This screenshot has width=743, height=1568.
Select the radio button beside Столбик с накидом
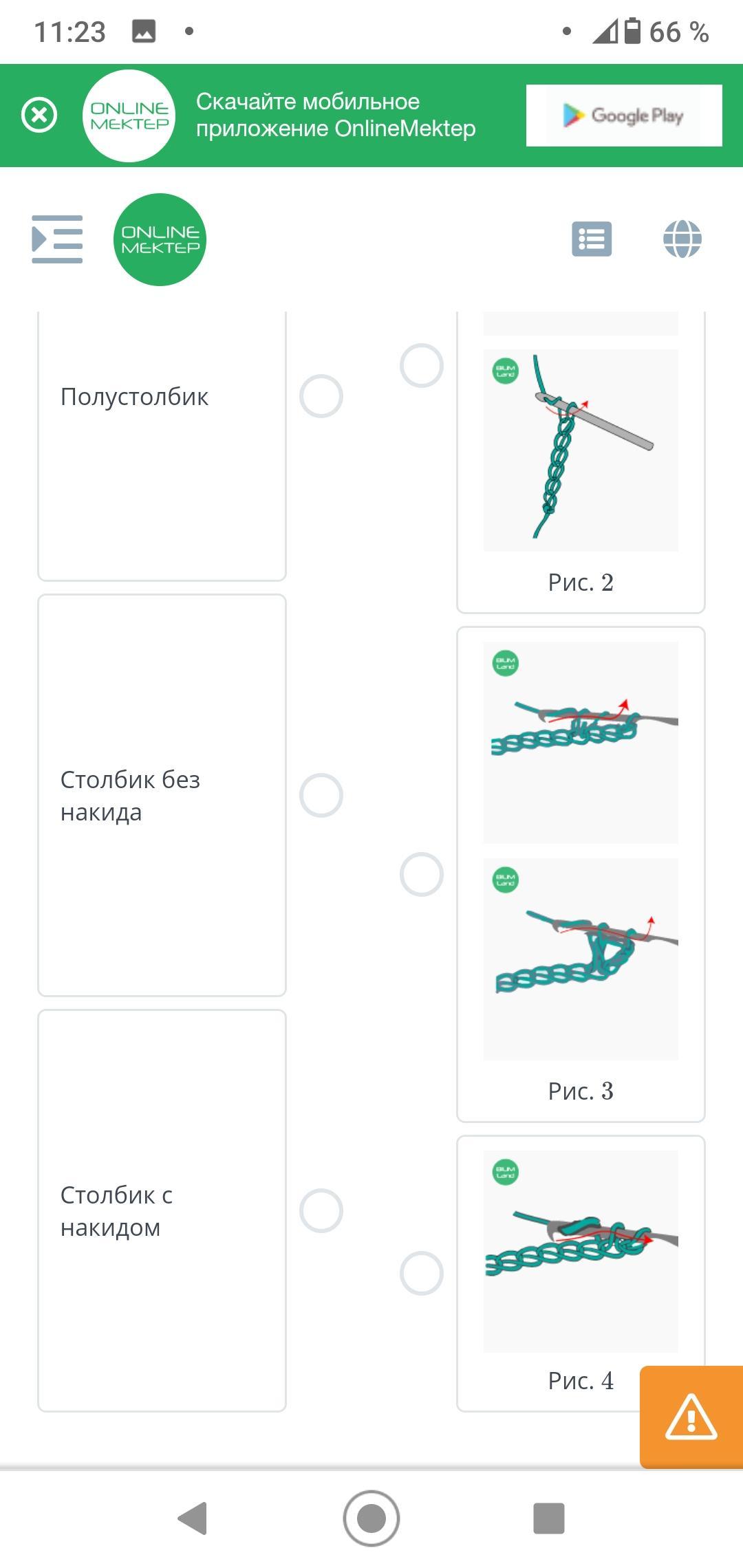[321, 1210]
